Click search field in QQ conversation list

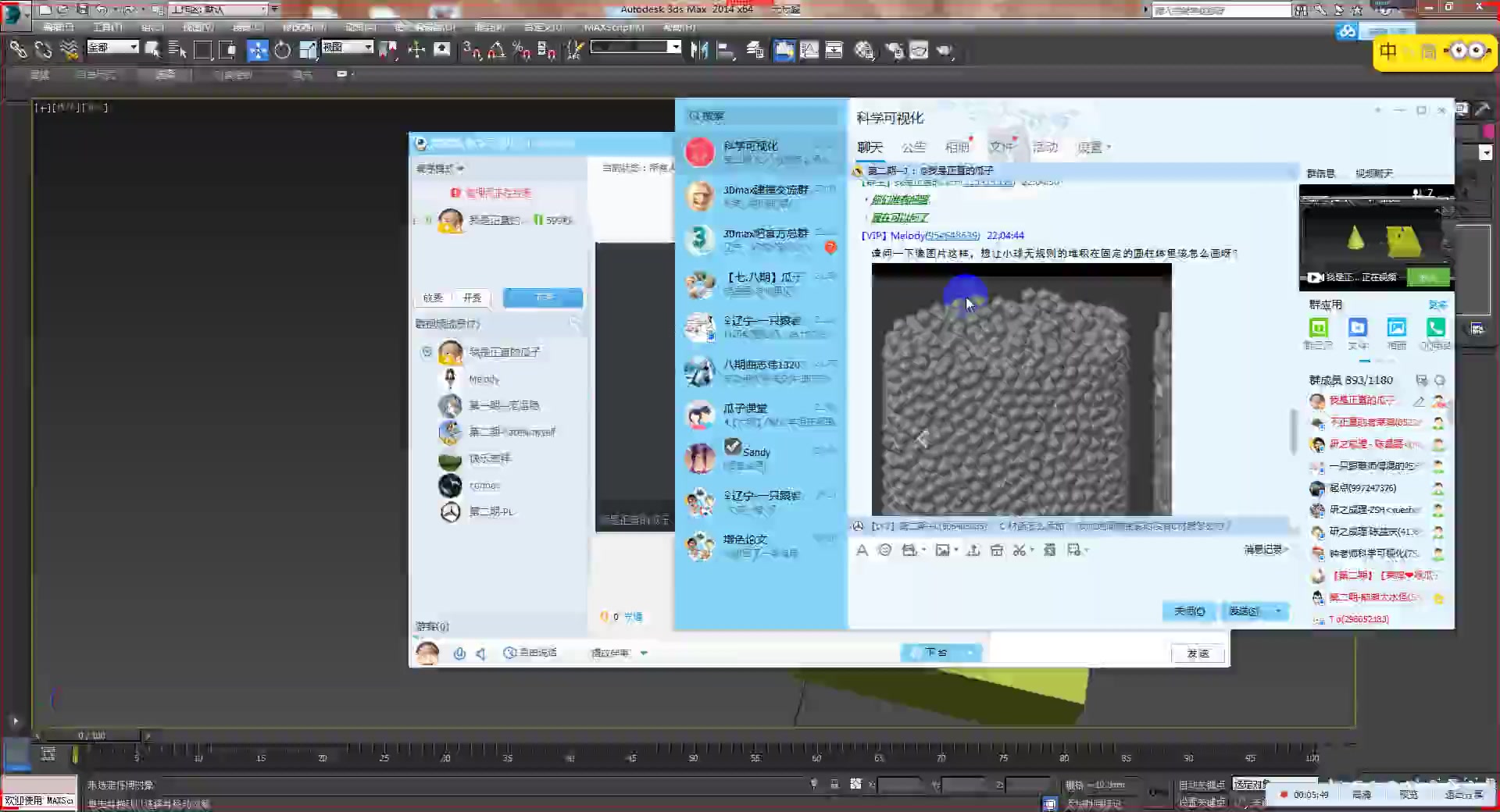(x=761, y=116)
